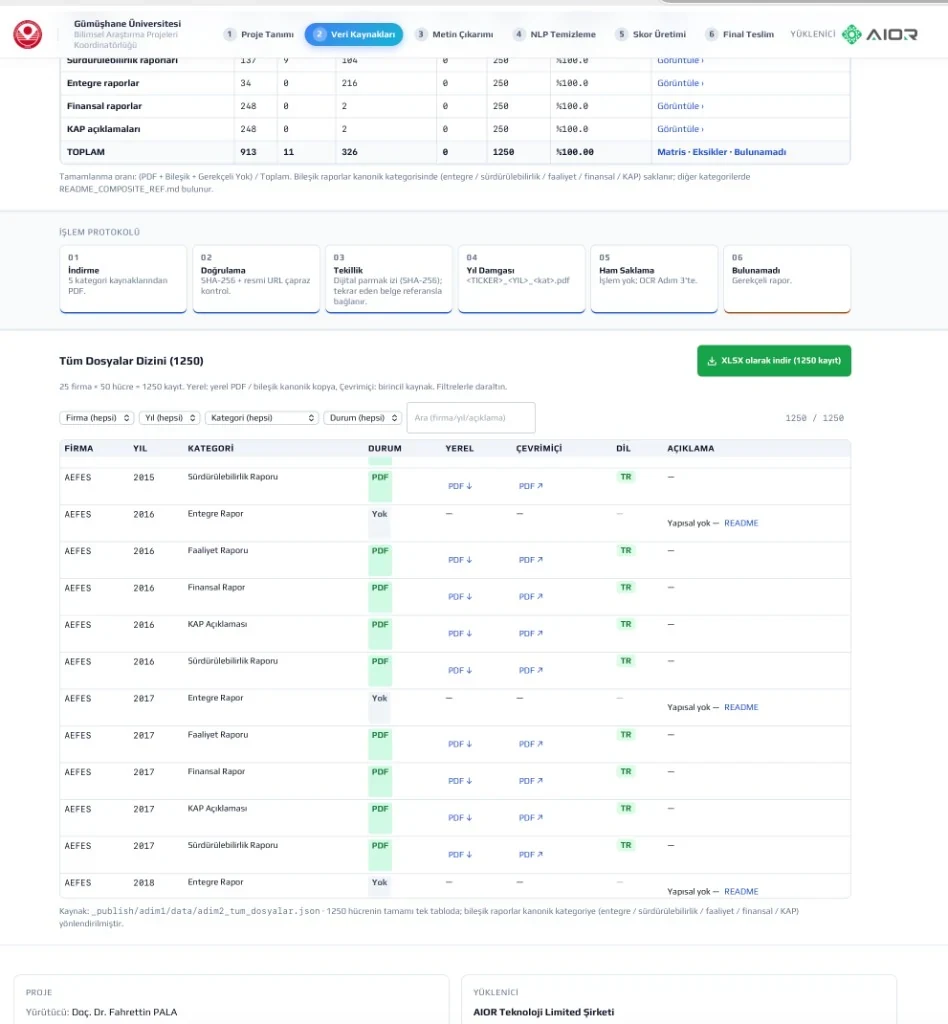This screenshot has width=948, height=1024.
Task: Click the Gümüşhane Üniversitesi logo
Action: (27, 34)
